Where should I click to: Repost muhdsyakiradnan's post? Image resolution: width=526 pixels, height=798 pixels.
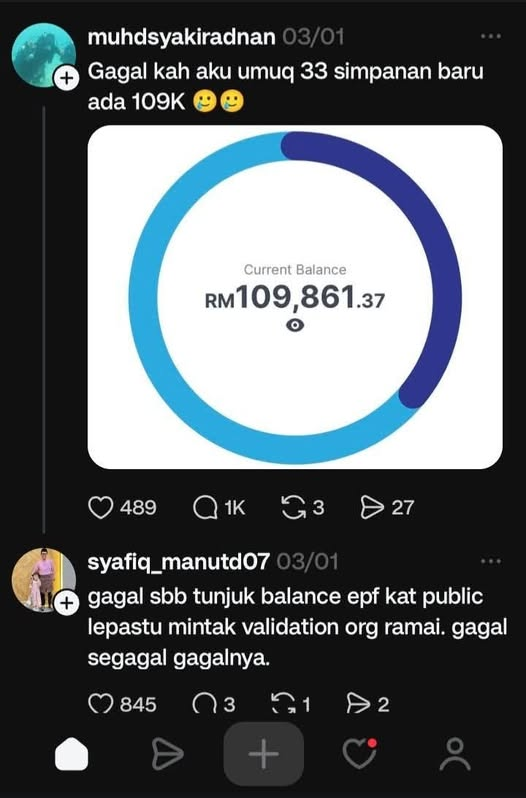pos(294,507)
